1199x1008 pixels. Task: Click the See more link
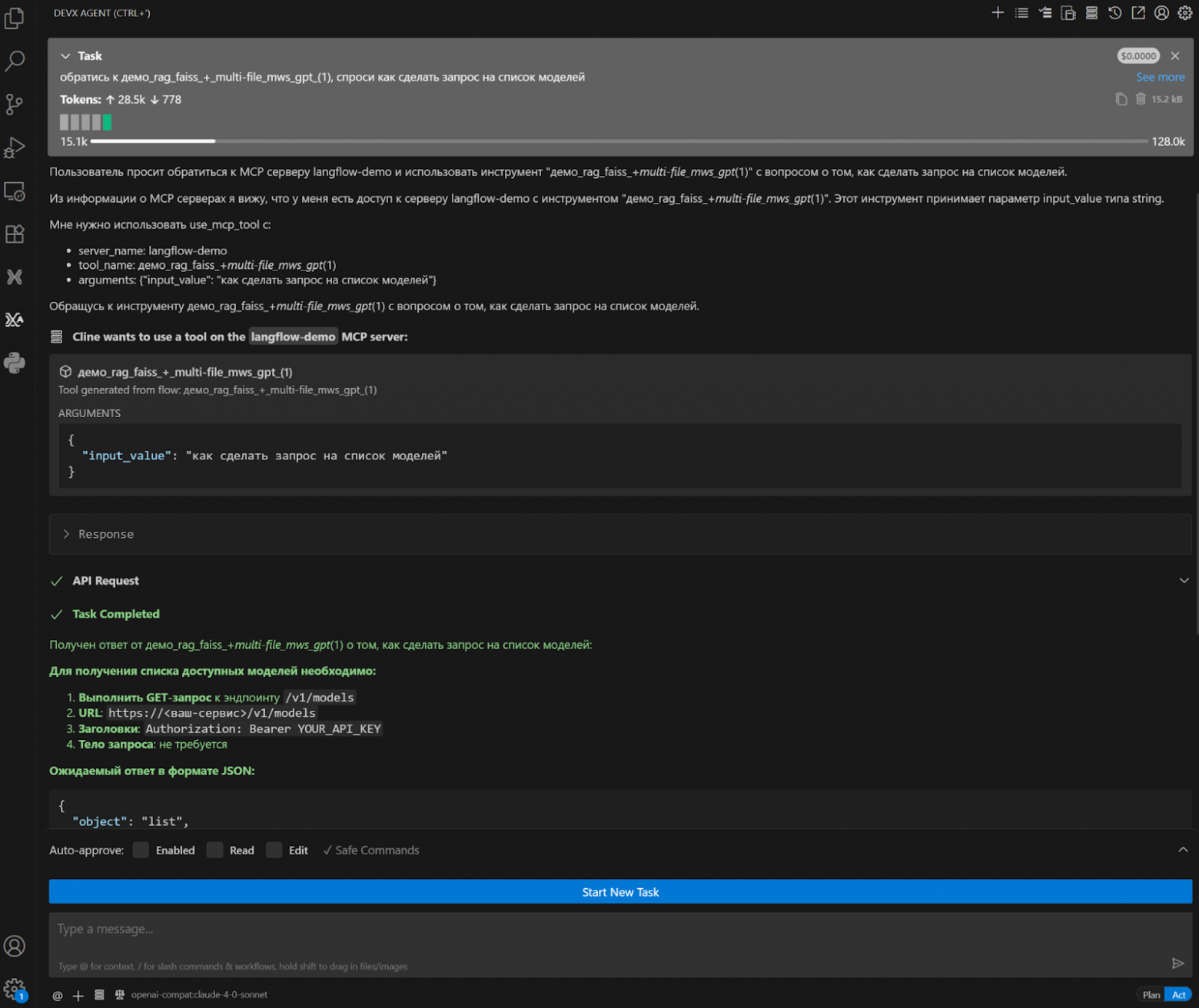coord(1160,78)
